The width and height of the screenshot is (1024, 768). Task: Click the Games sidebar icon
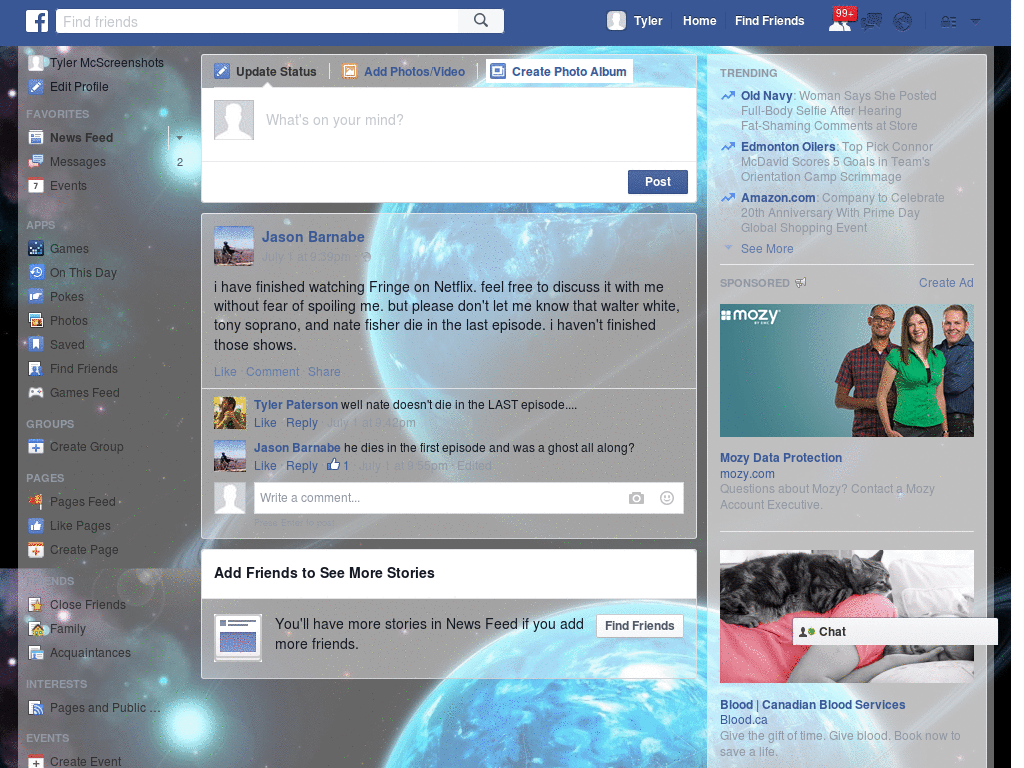(x=36, y=248)
